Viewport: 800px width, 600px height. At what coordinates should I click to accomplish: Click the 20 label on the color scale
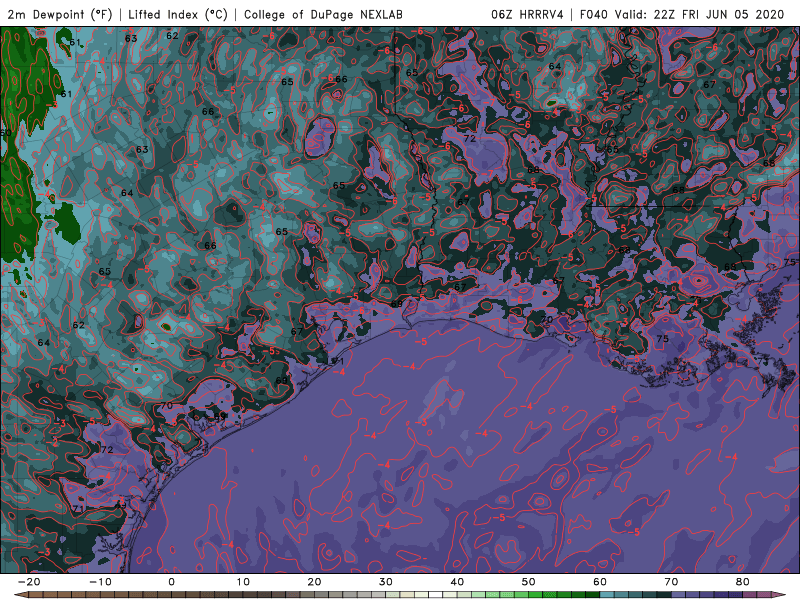(314, 582)
